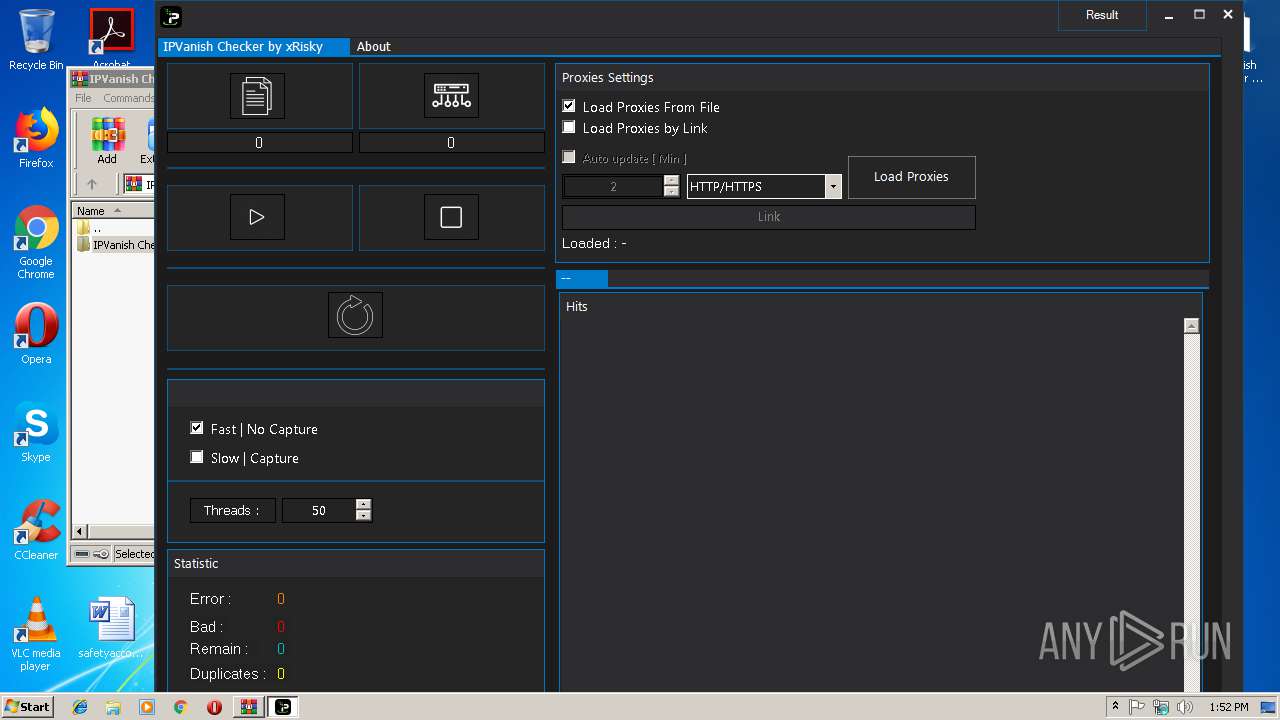This screenshot has width=1280, height=720.
Task: Open Google Chrome desktop shortcut
Action: click(x=36, y=243)
